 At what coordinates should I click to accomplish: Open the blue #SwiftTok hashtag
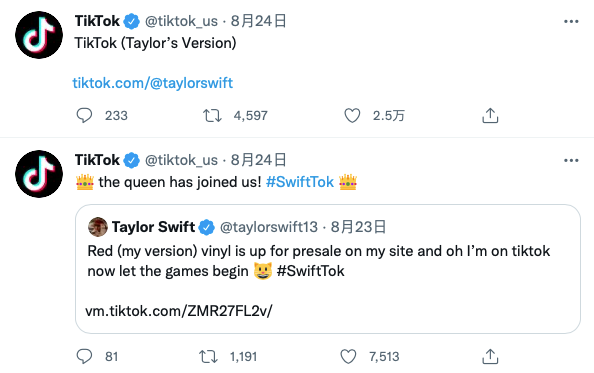(300, 182)
